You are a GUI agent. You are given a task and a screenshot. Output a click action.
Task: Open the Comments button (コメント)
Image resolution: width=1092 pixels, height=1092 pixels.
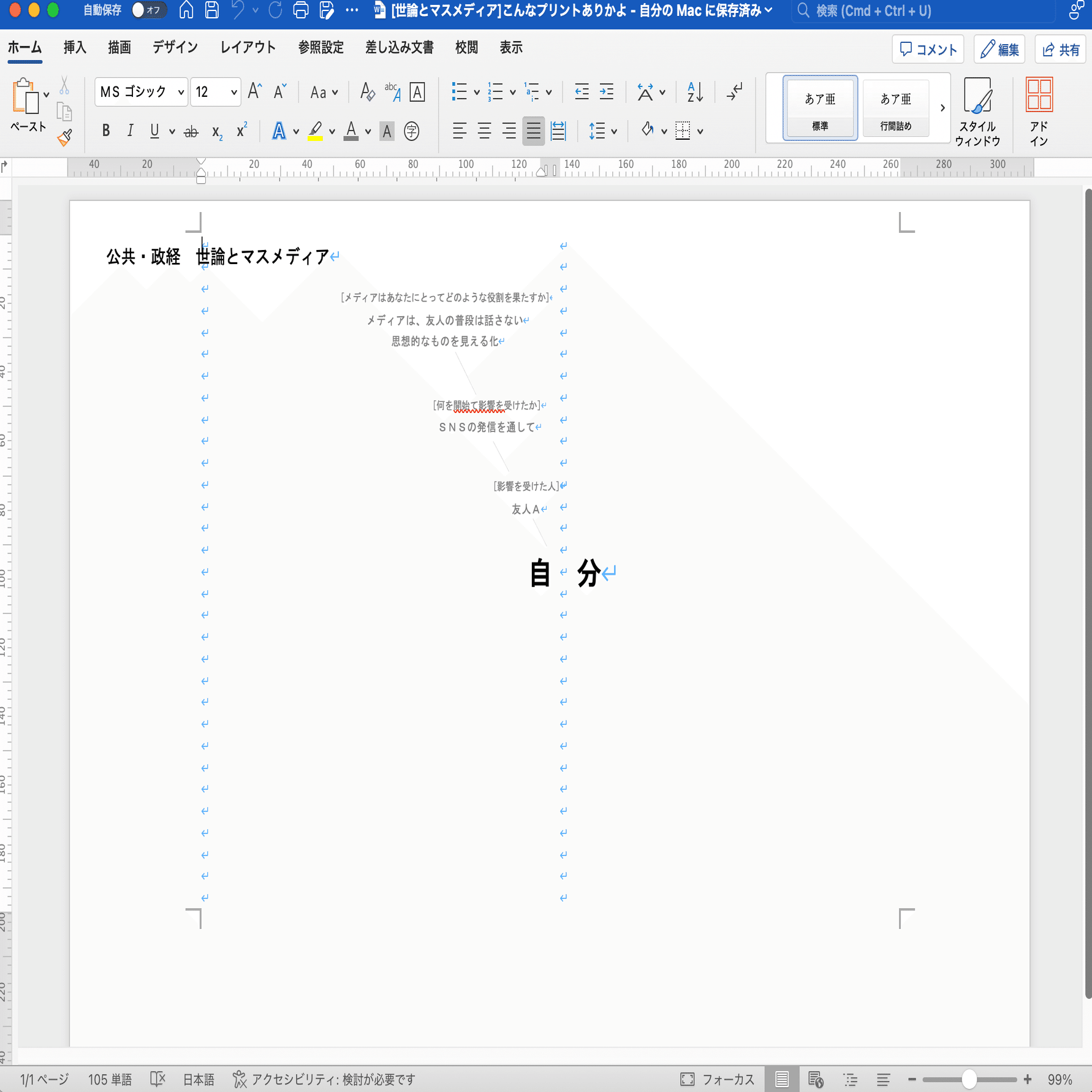pos(928,49)
